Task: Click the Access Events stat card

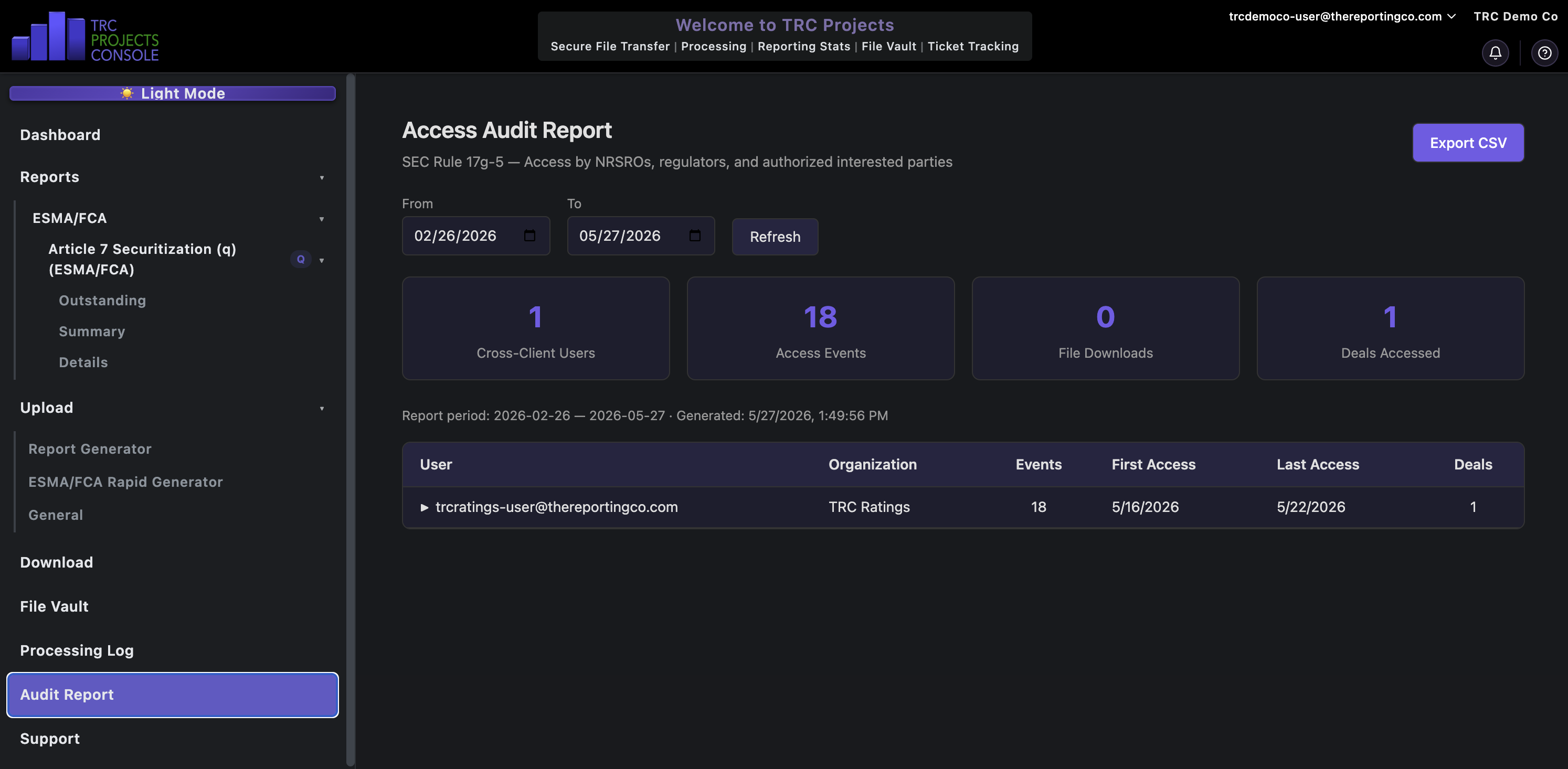Action: tap(821, 328)
